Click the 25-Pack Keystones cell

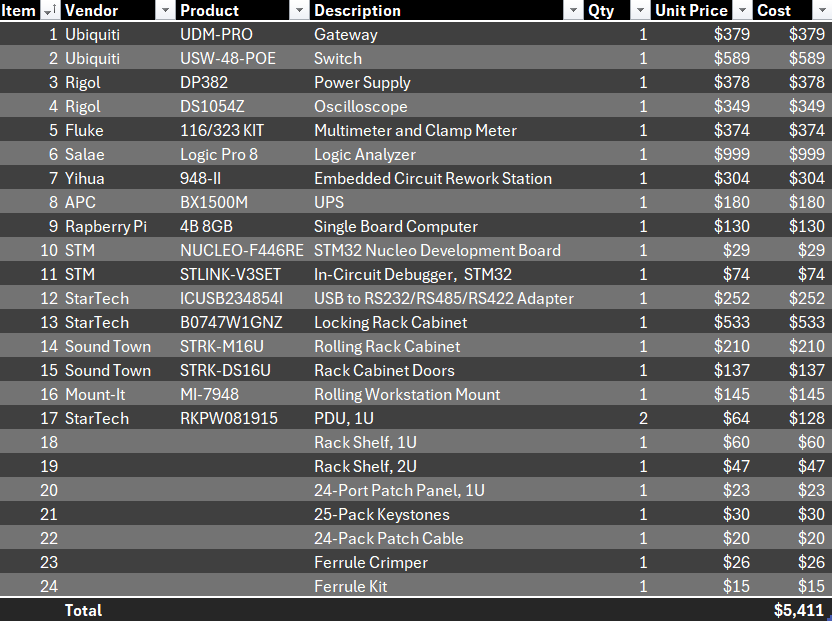(x=447, y=515)
